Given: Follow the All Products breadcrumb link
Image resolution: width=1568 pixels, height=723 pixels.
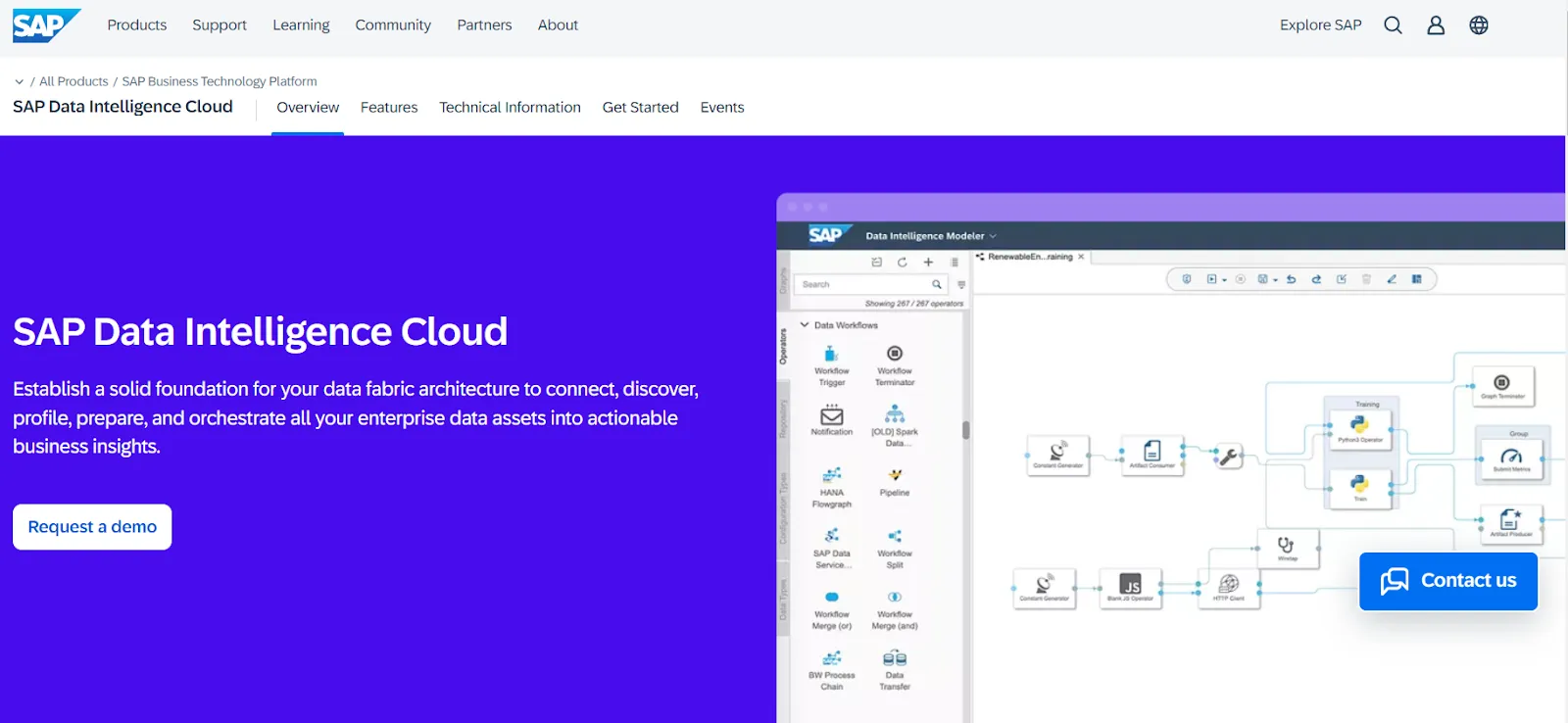Looking at the screenshot, I should point(73,81).
